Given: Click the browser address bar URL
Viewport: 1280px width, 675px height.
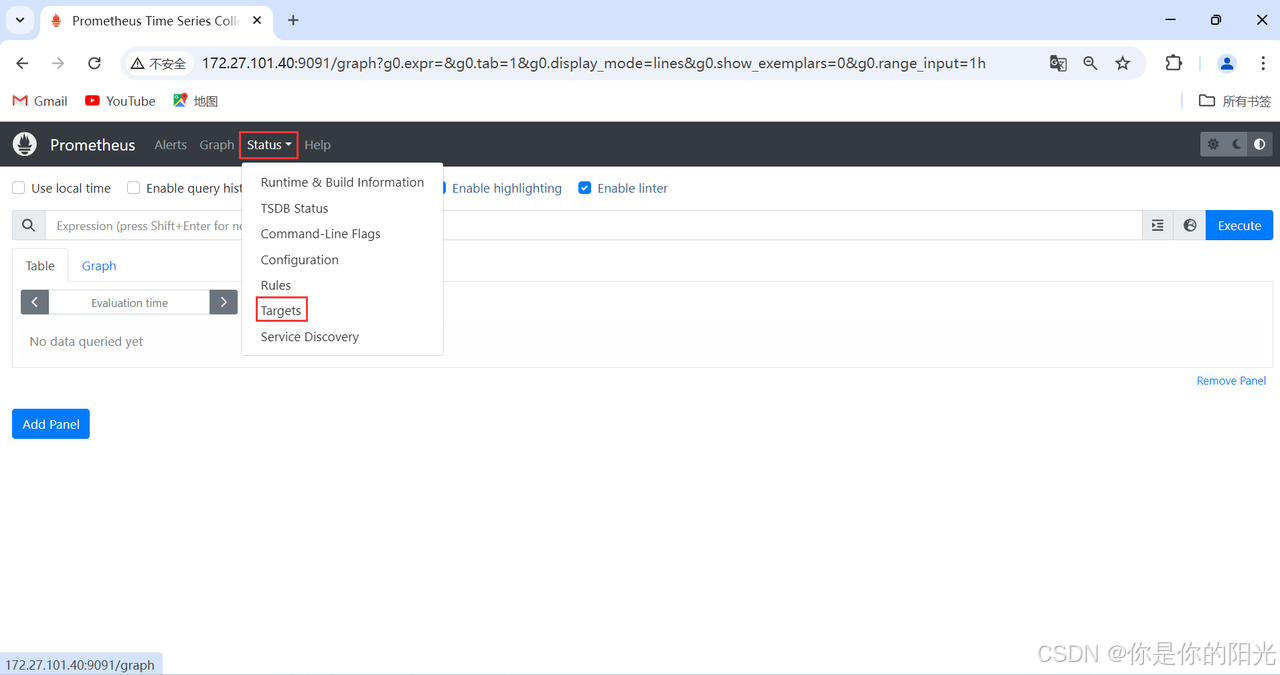Looking at the screenshot, I should click(594, 63).
